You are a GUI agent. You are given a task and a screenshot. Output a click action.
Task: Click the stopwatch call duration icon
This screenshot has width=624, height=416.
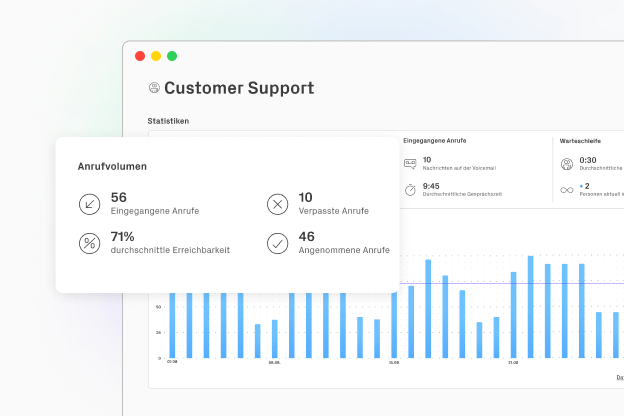click(x=410, y=190)
